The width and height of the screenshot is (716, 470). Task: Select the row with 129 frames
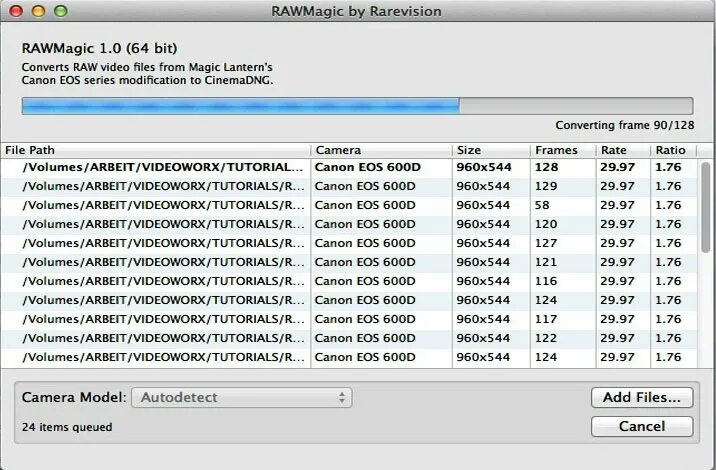(349, 186)
